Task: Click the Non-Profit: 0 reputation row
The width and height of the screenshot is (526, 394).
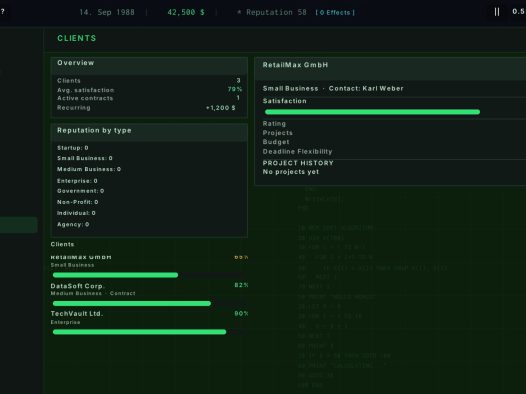Action: click(77, 202)
